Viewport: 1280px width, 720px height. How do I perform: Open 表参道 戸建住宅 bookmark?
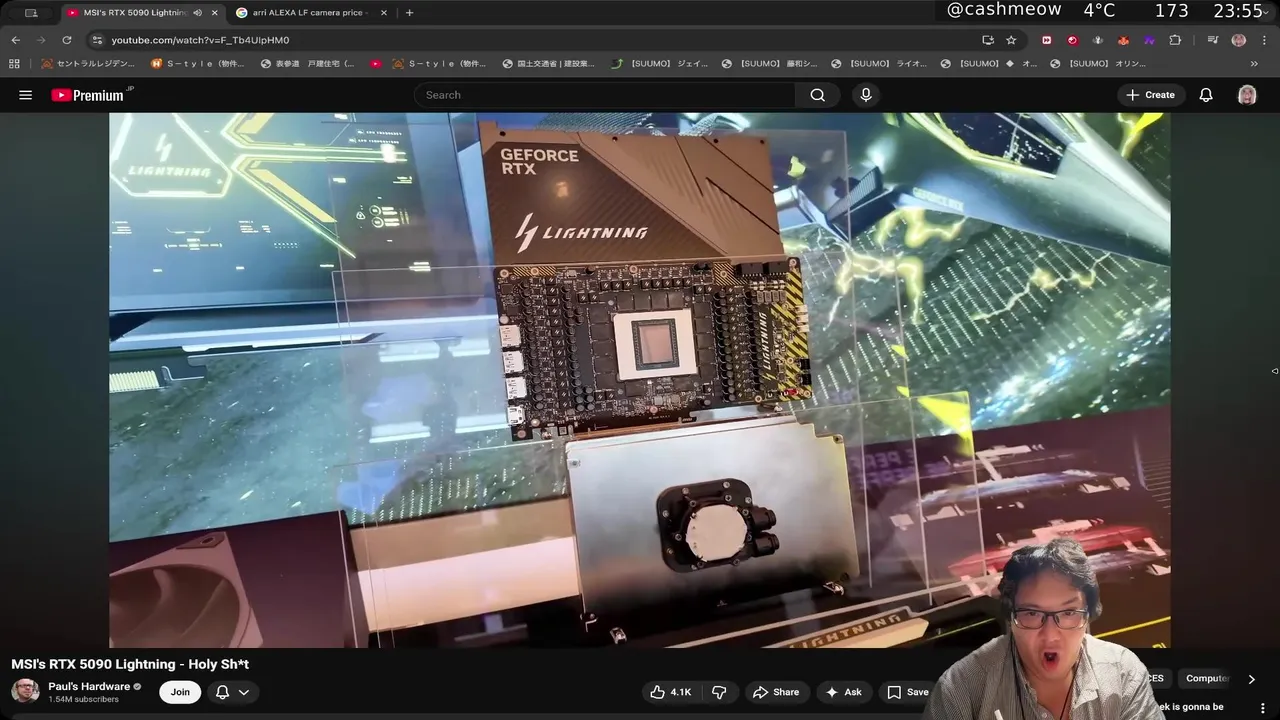307,64
